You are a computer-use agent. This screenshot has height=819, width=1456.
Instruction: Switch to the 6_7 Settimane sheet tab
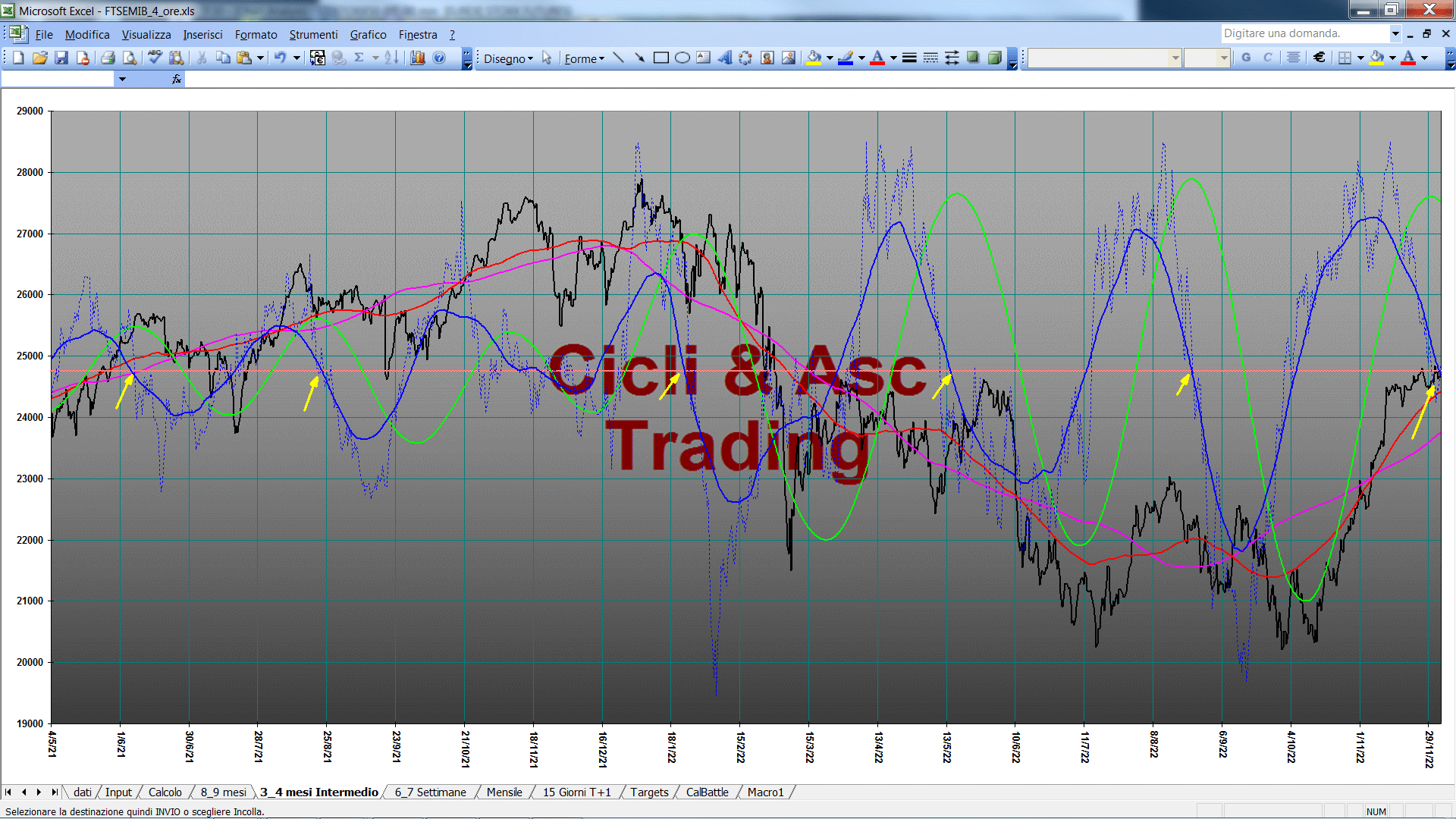tap(430, 792)
